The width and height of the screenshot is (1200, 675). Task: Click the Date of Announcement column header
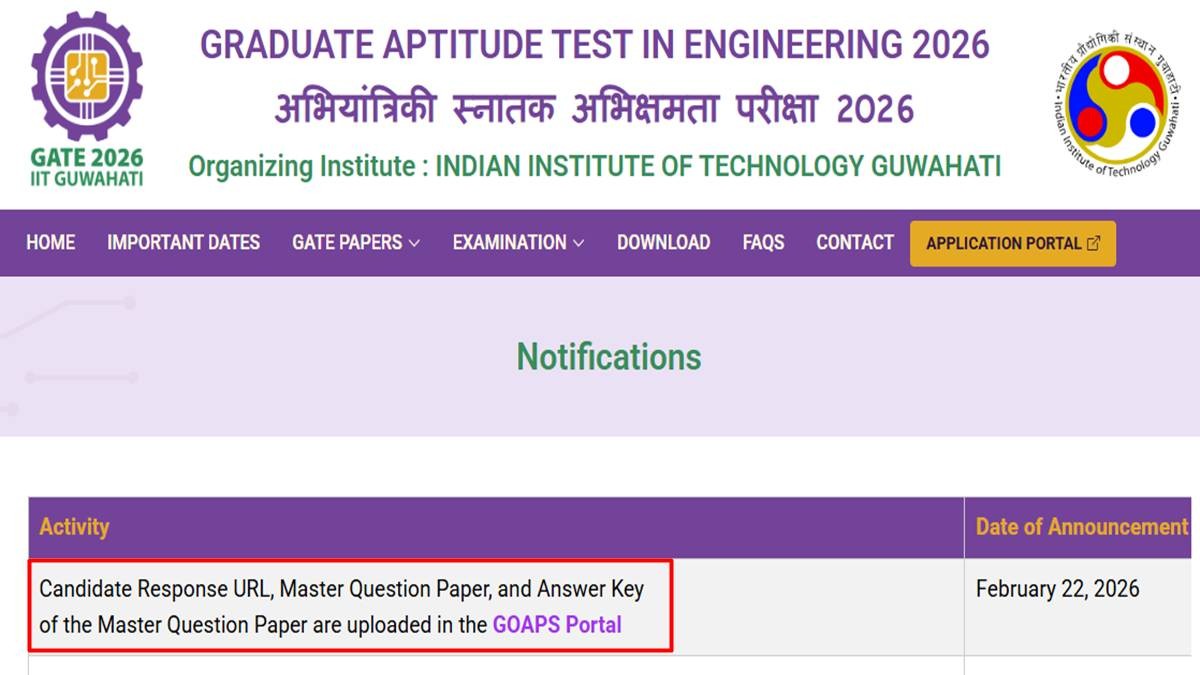[1082, 527]
